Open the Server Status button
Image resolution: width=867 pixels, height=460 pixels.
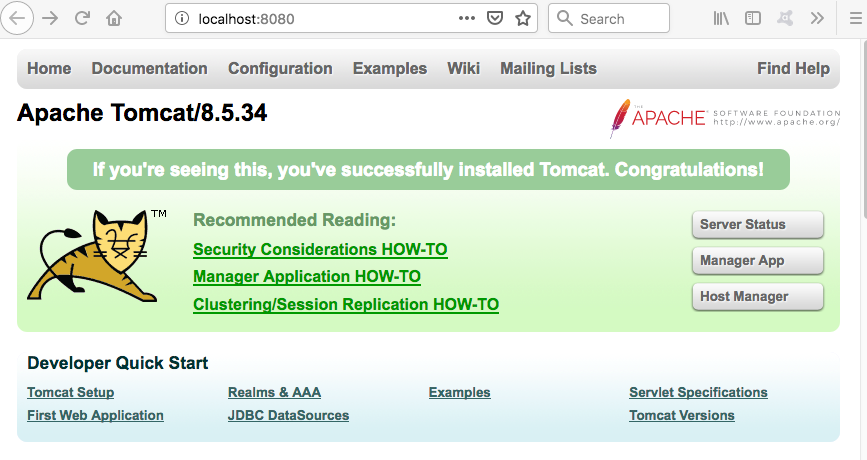(758, 224)
